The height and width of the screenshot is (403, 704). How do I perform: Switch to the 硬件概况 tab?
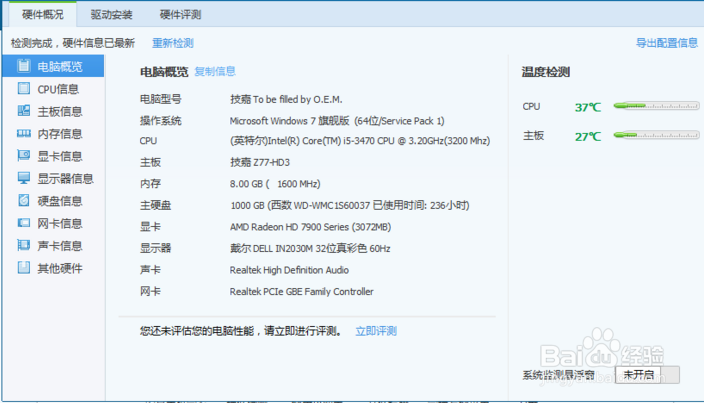(43, 14)
